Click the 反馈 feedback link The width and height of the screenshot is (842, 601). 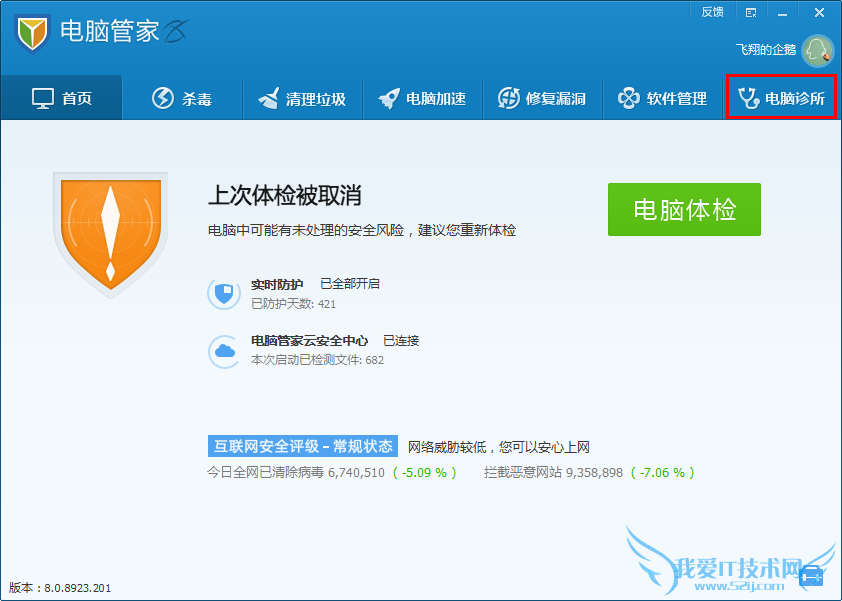(712, 12)
